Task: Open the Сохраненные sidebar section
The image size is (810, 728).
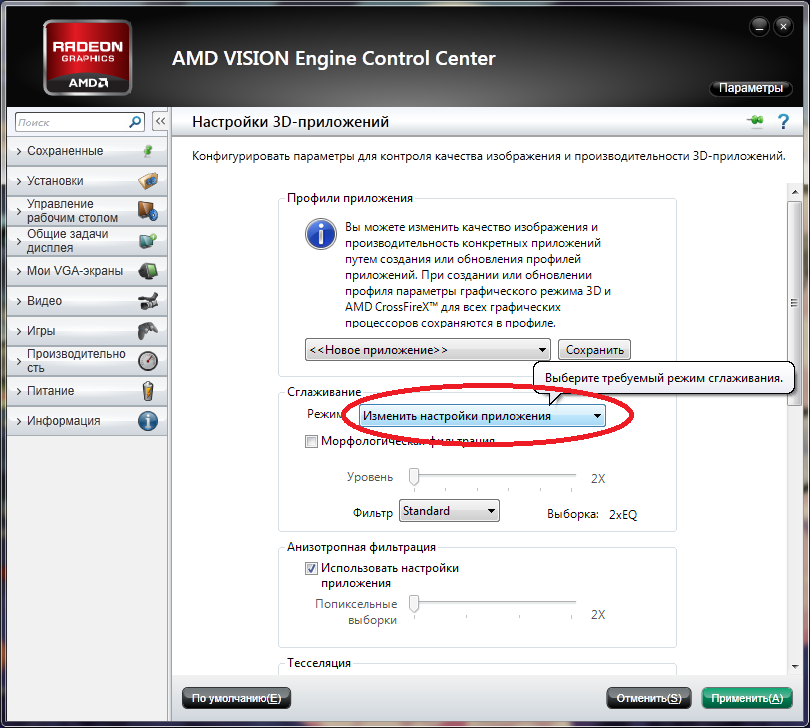Action: coord(87,151)
